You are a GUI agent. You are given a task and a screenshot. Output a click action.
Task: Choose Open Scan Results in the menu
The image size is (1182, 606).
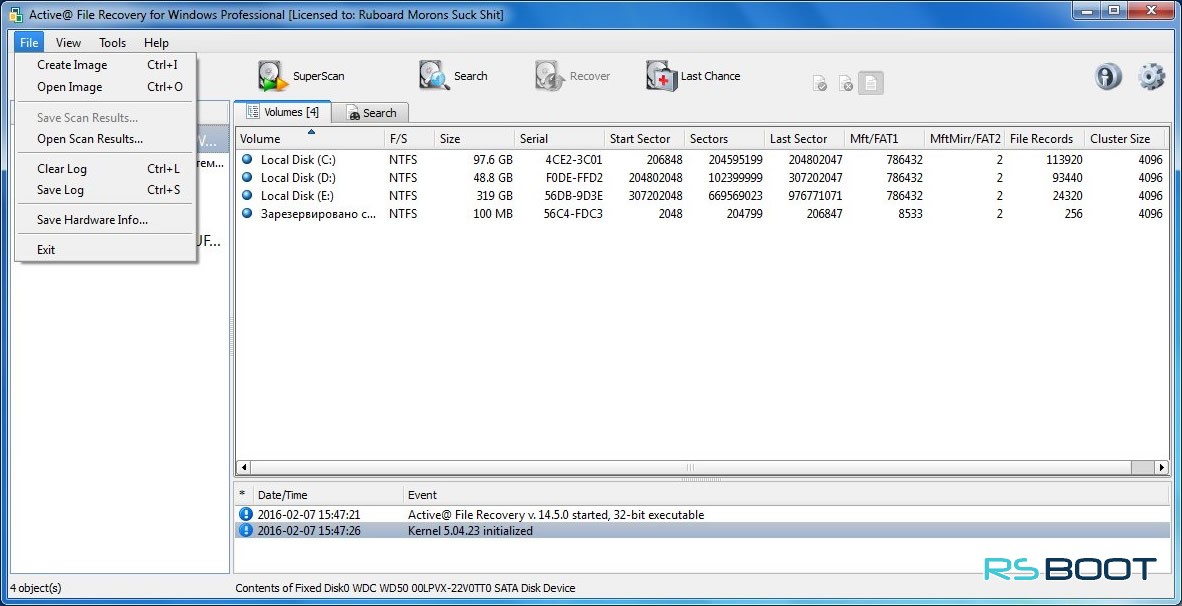[106, 139]
